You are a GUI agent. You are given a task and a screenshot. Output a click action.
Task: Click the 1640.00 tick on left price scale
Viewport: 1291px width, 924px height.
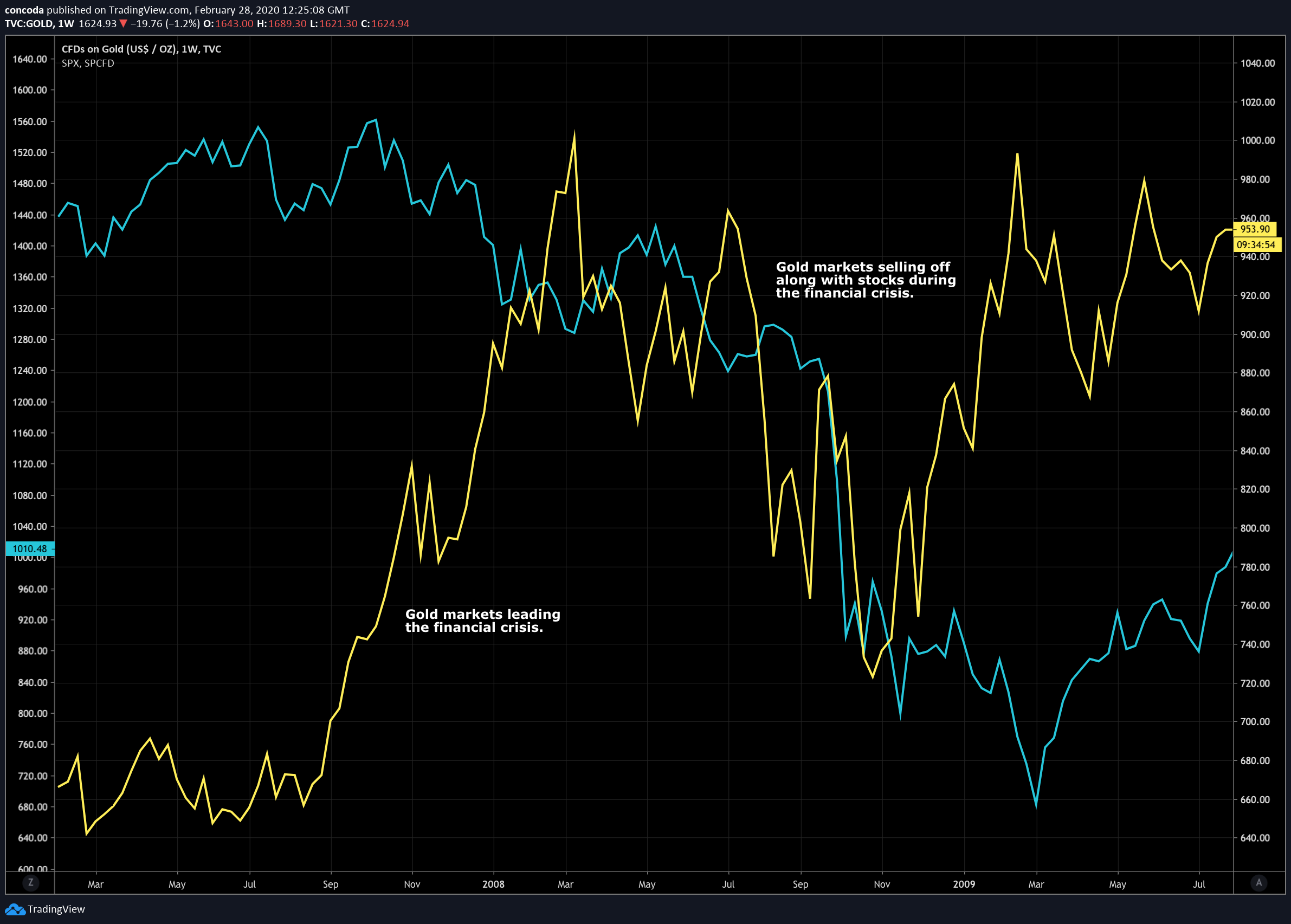pyautogui.click(x=30, y=59)
